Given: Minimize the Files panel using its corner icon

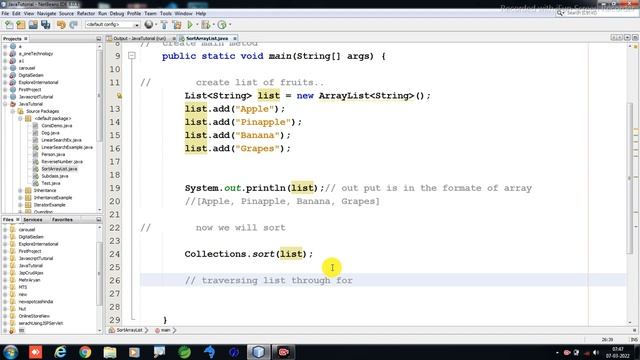Looking at the screenshot, I should coord(98,220).
